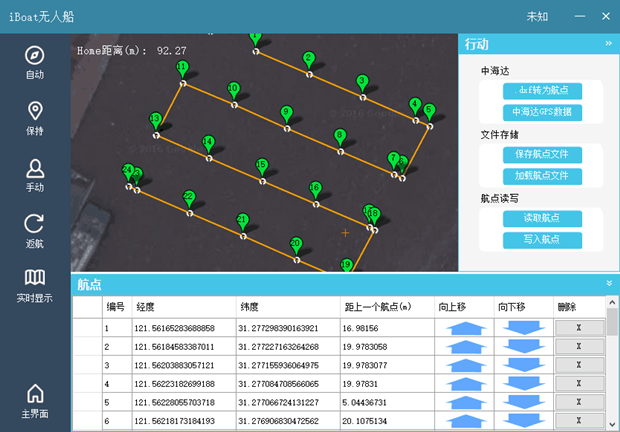This screenshot has width=620, height=432.
Task: Click the 返航 (return home) icon
Action: [35, 231]
